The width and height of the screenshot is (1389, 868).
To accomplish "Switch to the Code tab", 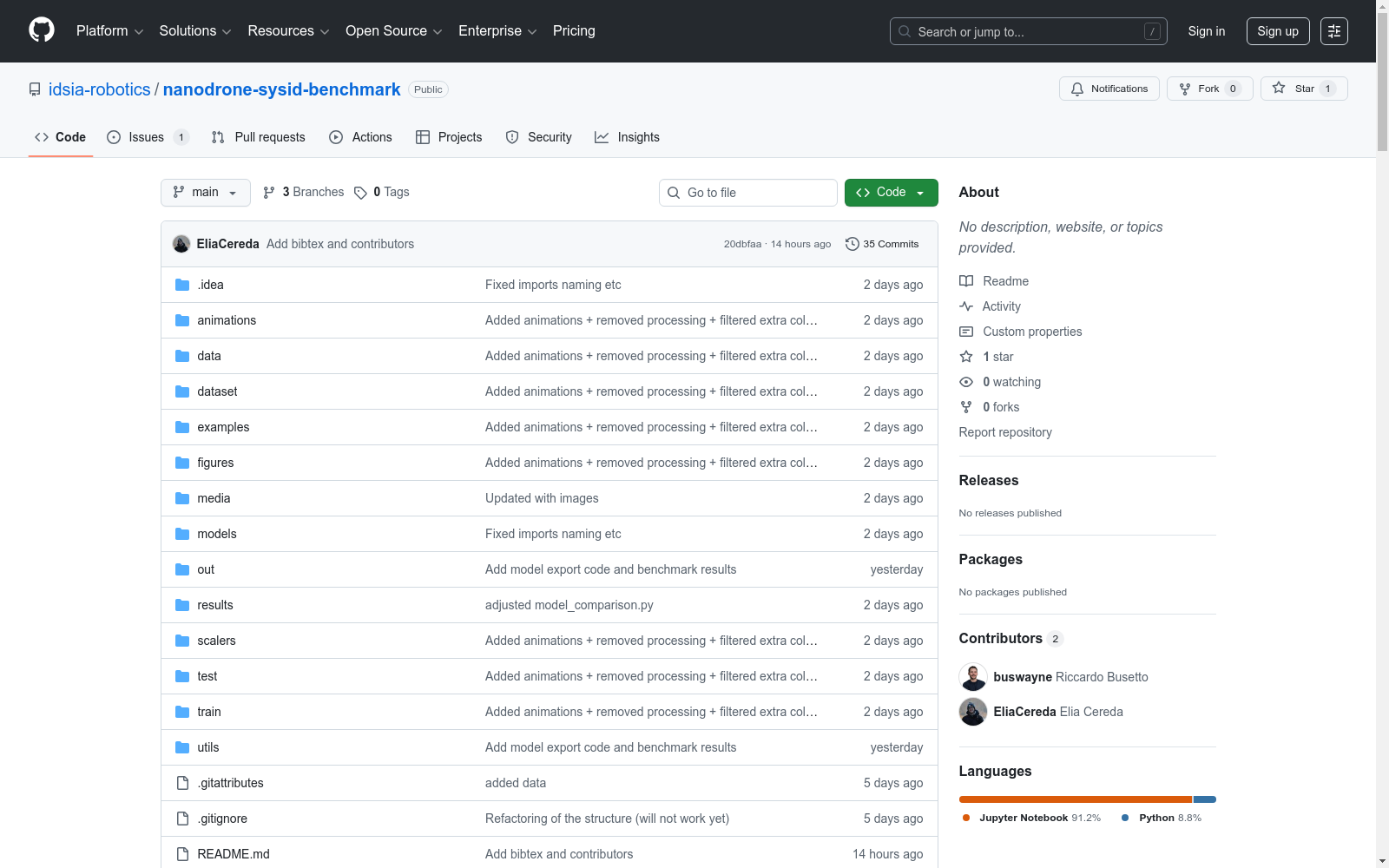I will [61, 137].
